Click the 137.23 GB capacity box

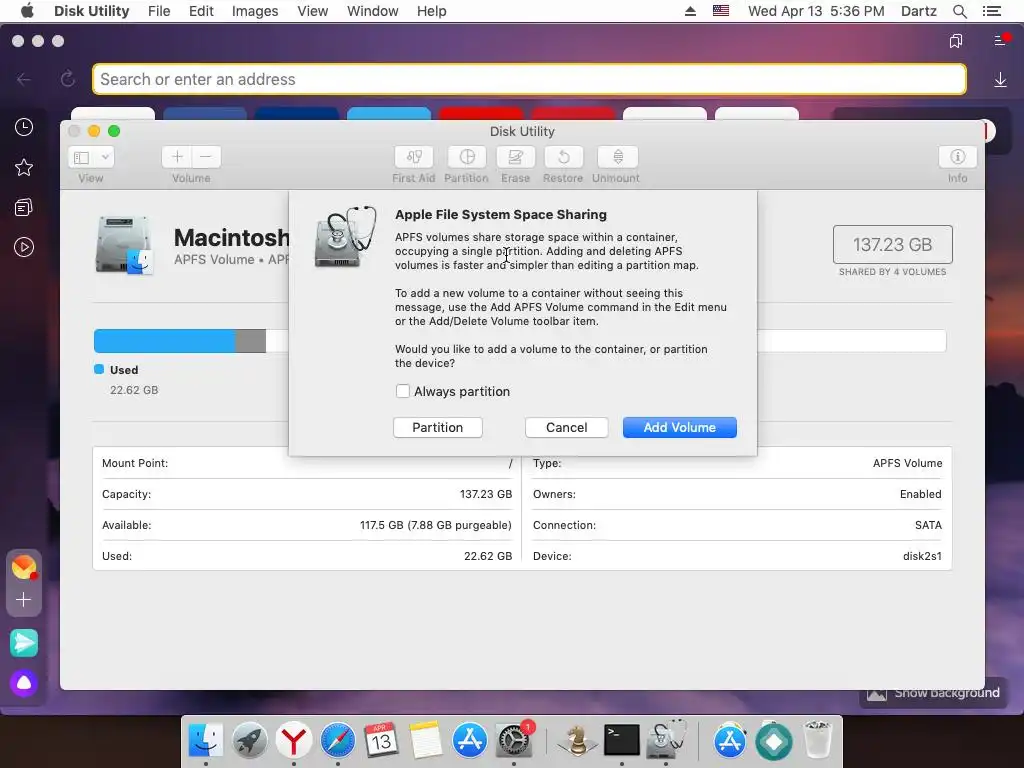click(x=892, y=245)
